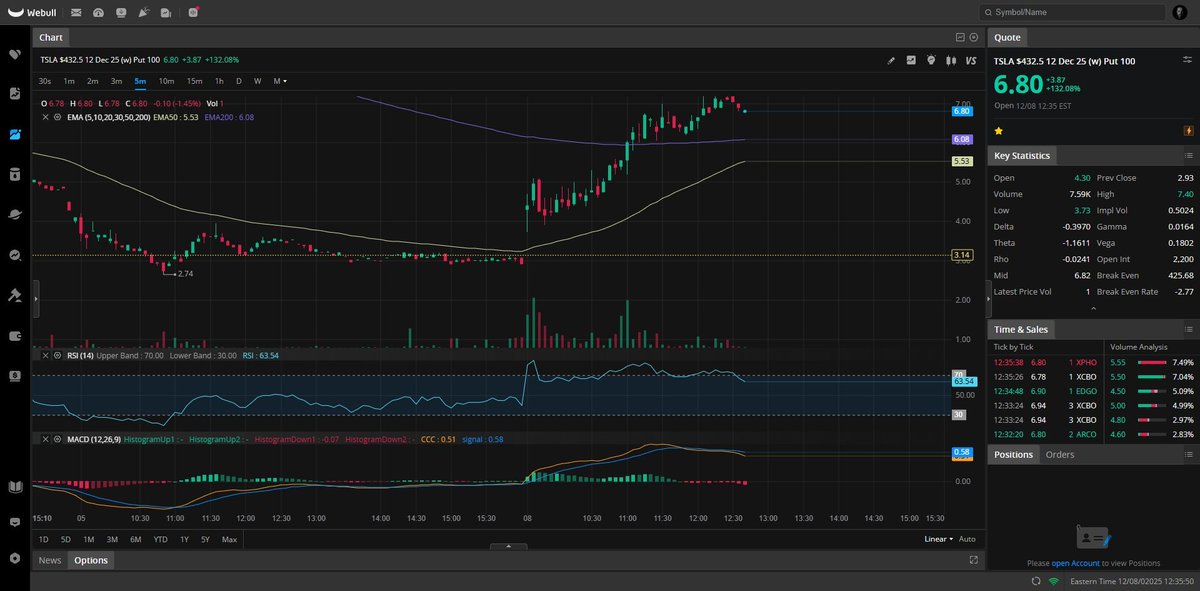Toggle MACD visibility eye

(x=57, y=439)
